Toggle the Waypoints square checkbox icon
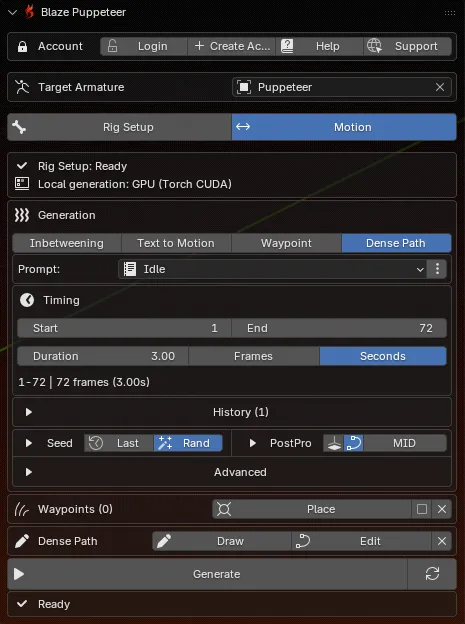This screenshot has height=624, width=465. [422, 509]
